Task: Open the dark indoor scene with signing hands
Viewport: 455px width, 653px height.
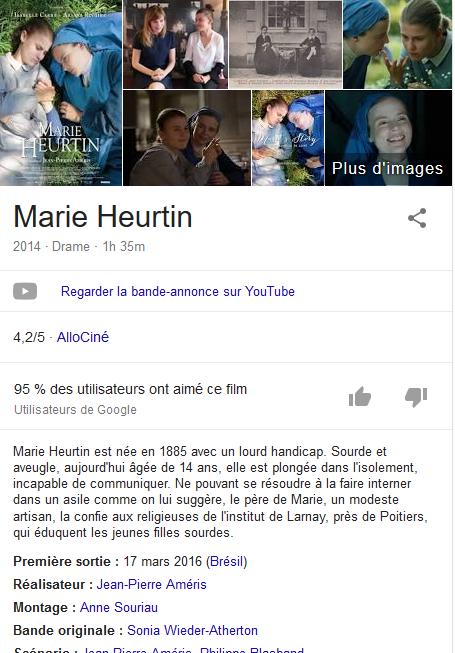Action: [187, 138]
